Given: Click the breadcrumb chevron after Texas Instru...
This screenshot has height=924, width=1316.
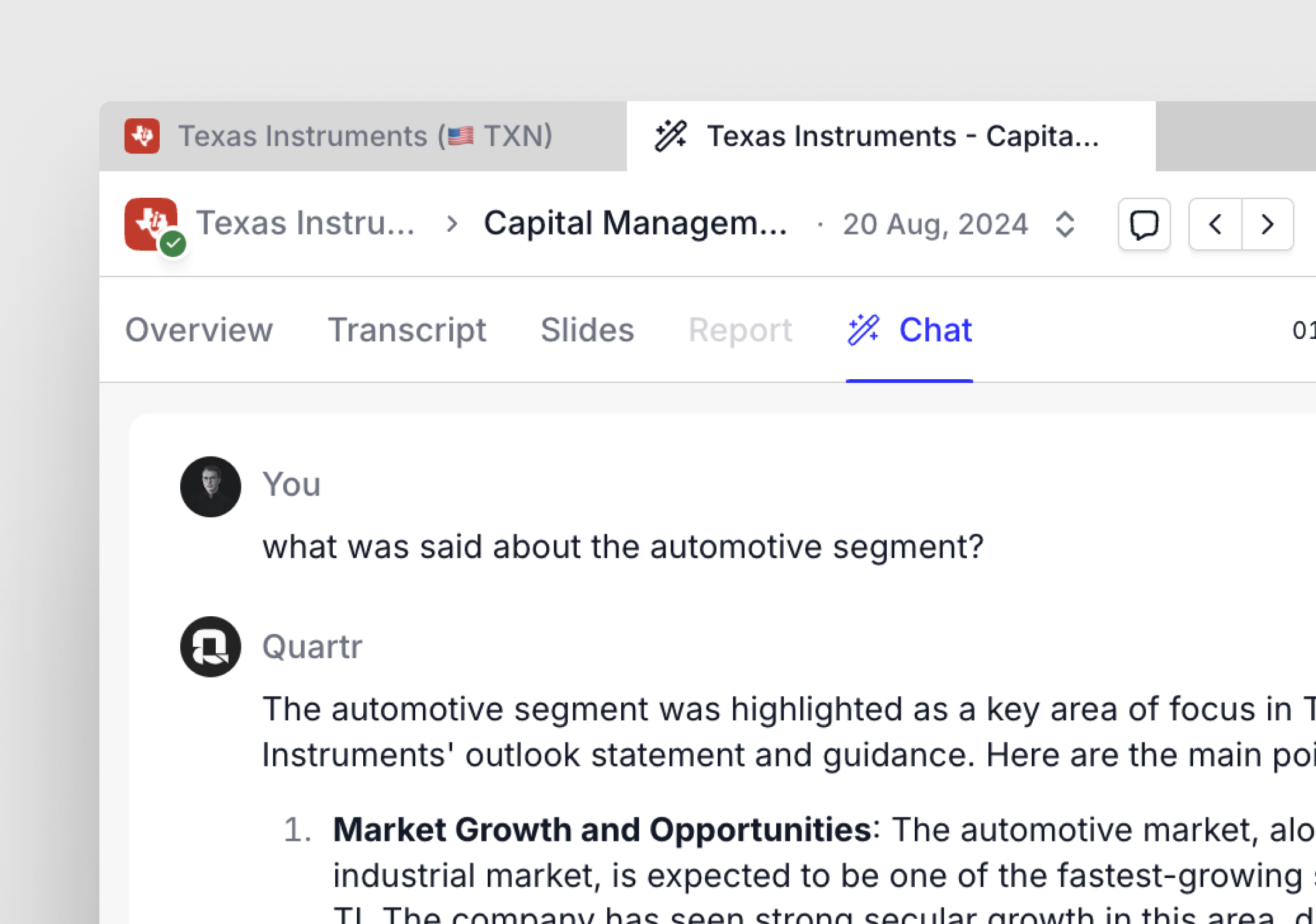Looking at the screenshot, I should [452, 224].
